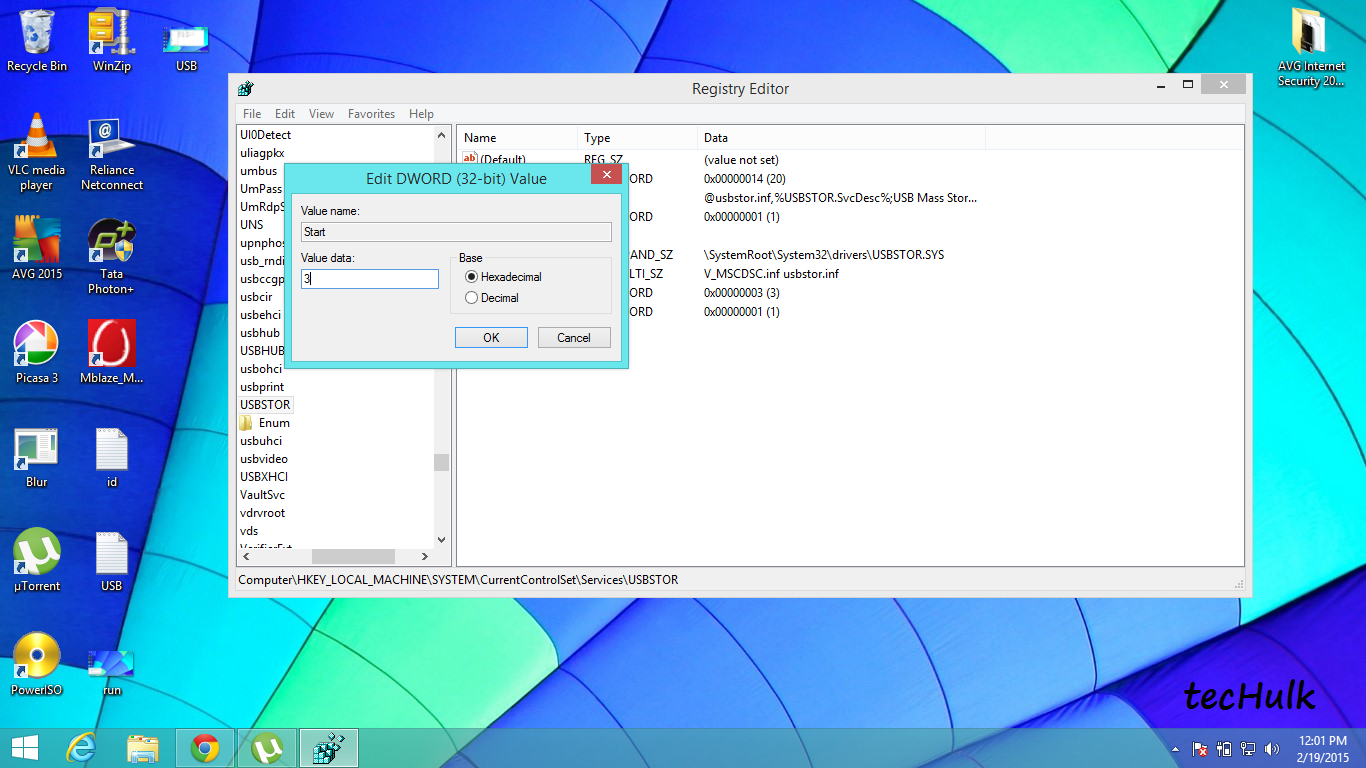Open Google Chrome from the taskbar
The image size is (1366, 768).
[205, 747]
